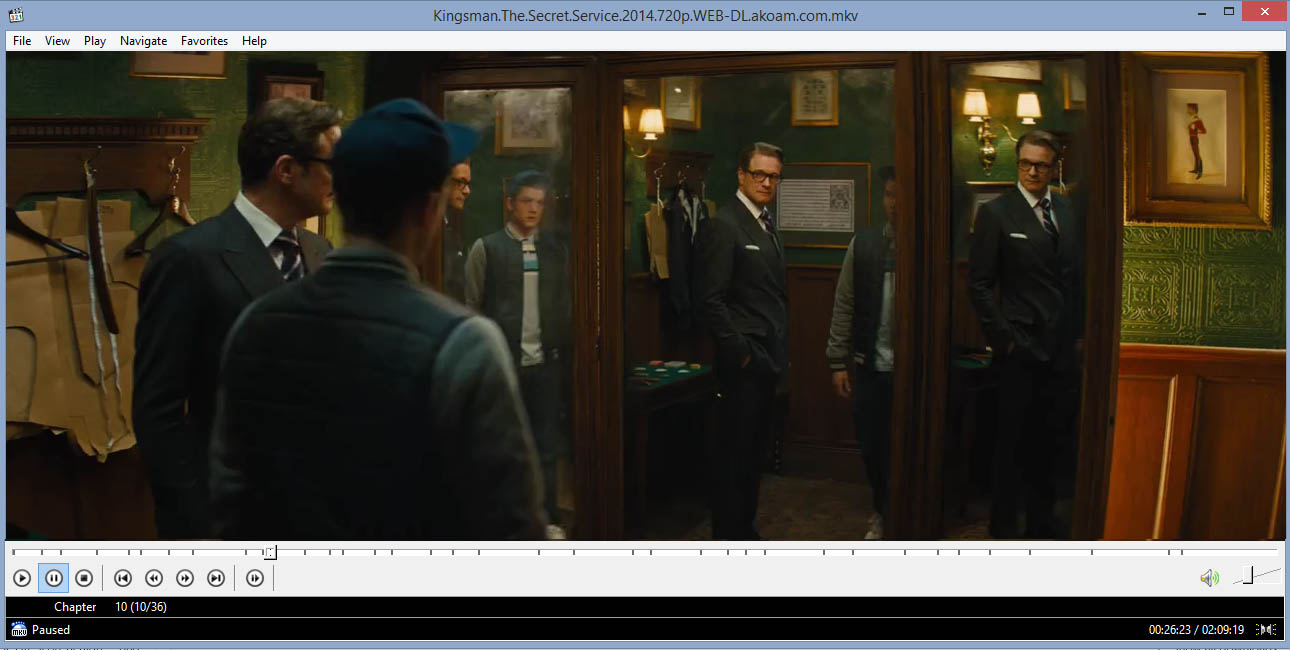Open the Navigate menu
1290x650 pixels.
144,41
